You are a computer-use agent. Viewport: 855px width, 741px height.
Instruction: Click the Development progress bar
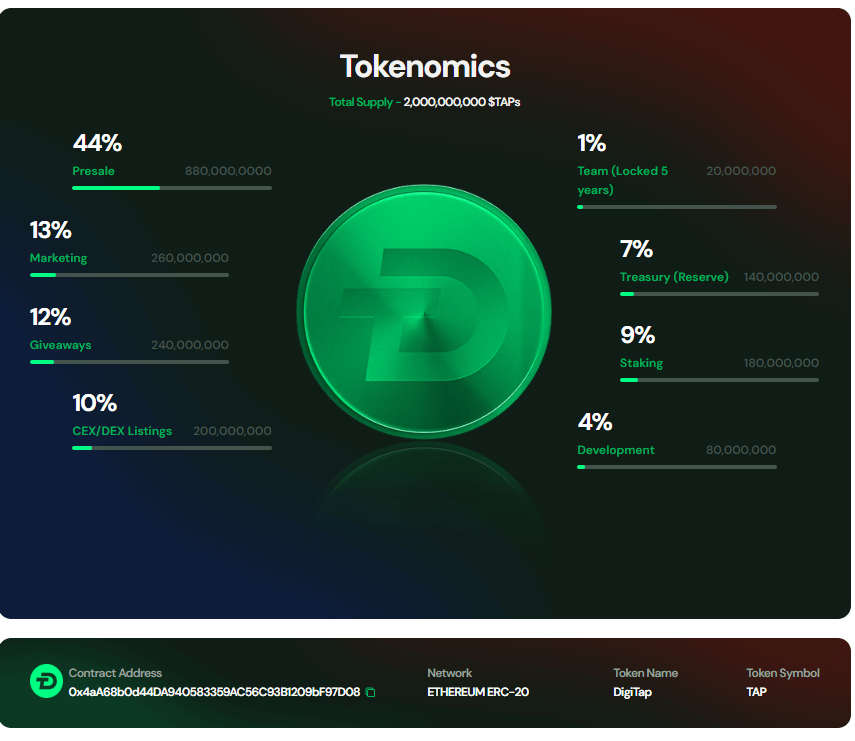(x=676, y=467)
